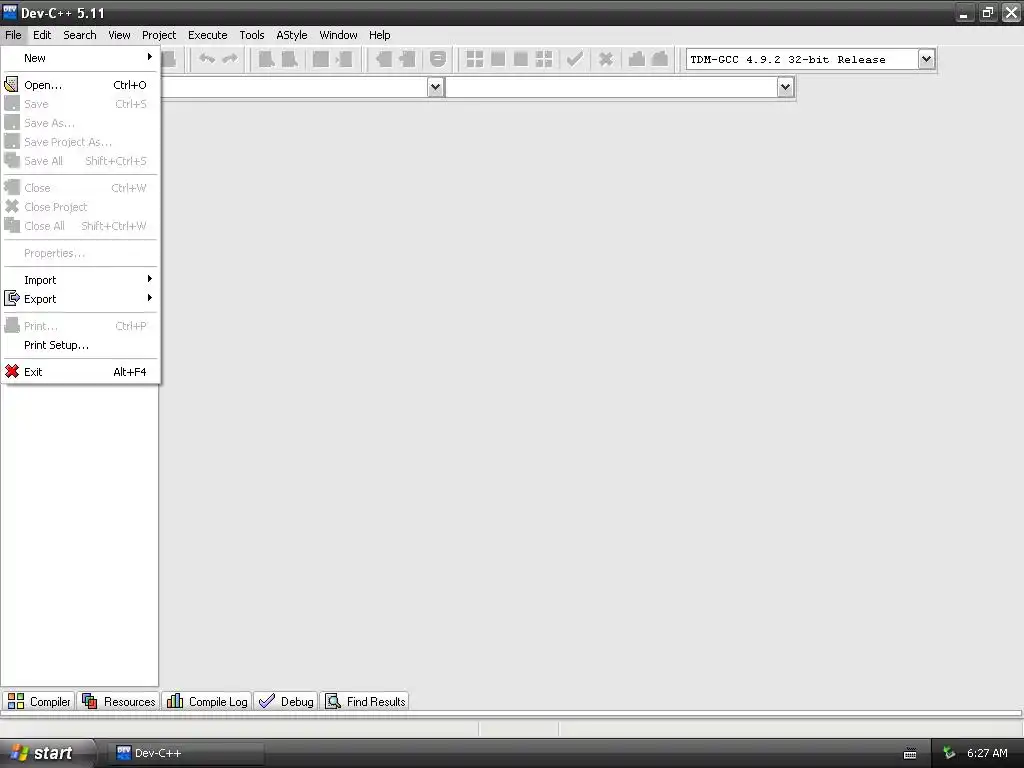Open the AStyle menu
The width and height of the screenshot is (1024, 768).
(x=291, y=35)
